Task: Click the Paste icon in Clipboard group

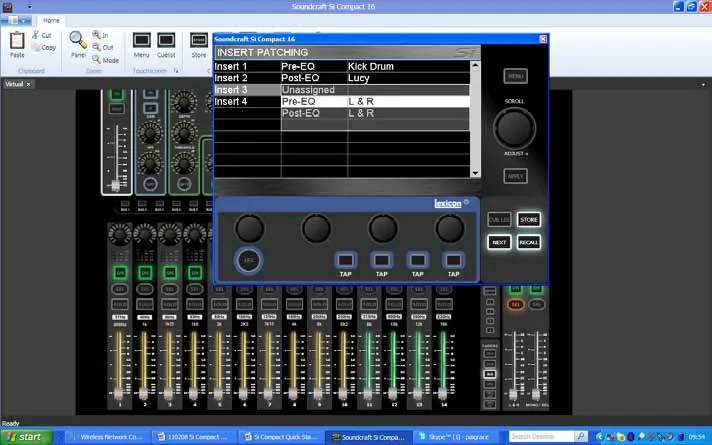Action: click(17, 41)
